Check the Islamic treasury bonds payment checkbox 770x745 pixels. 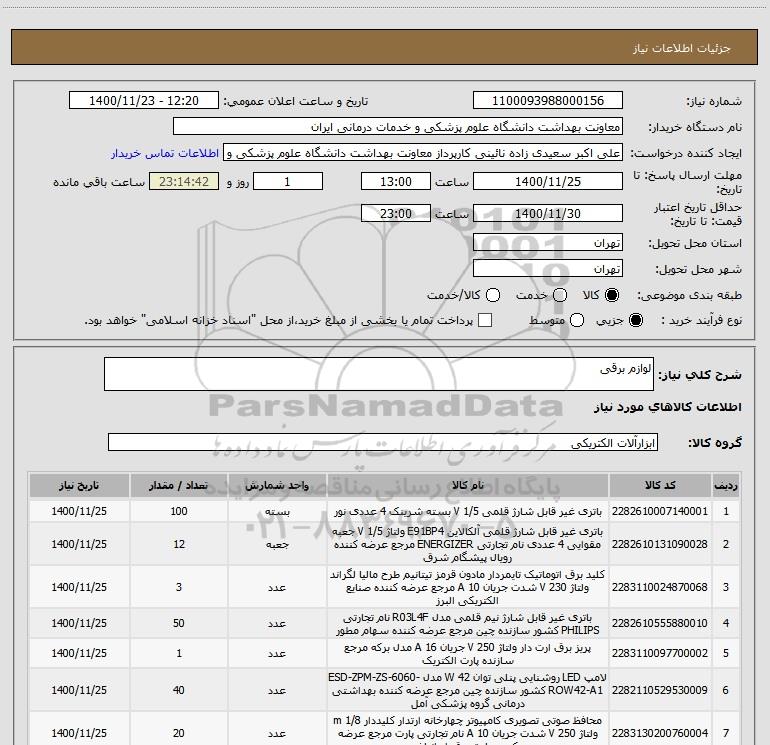pyautogui.click(x=485, y=320)
